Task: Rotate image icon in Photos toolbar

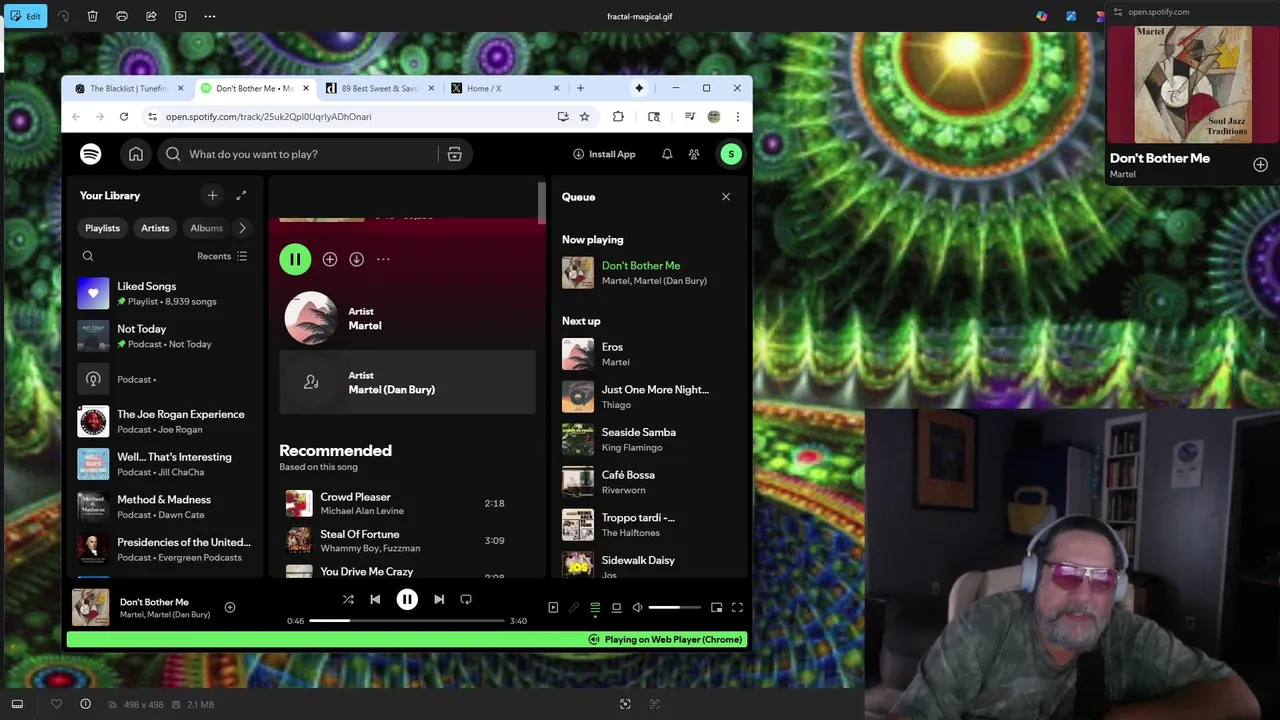Action: (x=64, y=16)
